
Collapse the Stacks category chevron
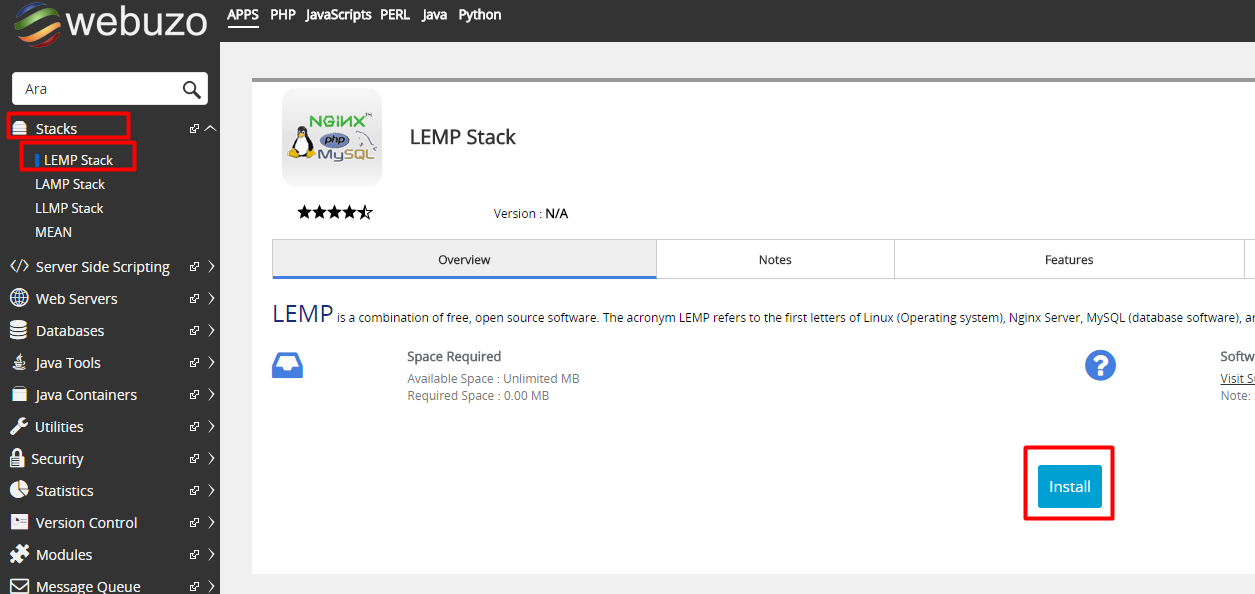click(210, 128)
